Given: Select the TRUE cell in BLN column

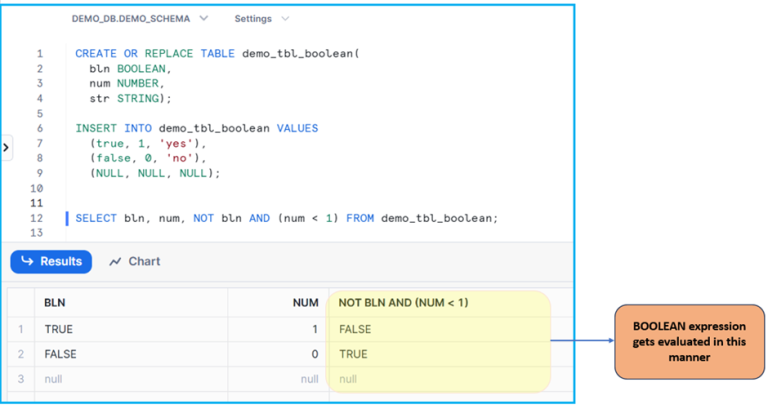Looking at the screenshot, I should click(59, 329).
